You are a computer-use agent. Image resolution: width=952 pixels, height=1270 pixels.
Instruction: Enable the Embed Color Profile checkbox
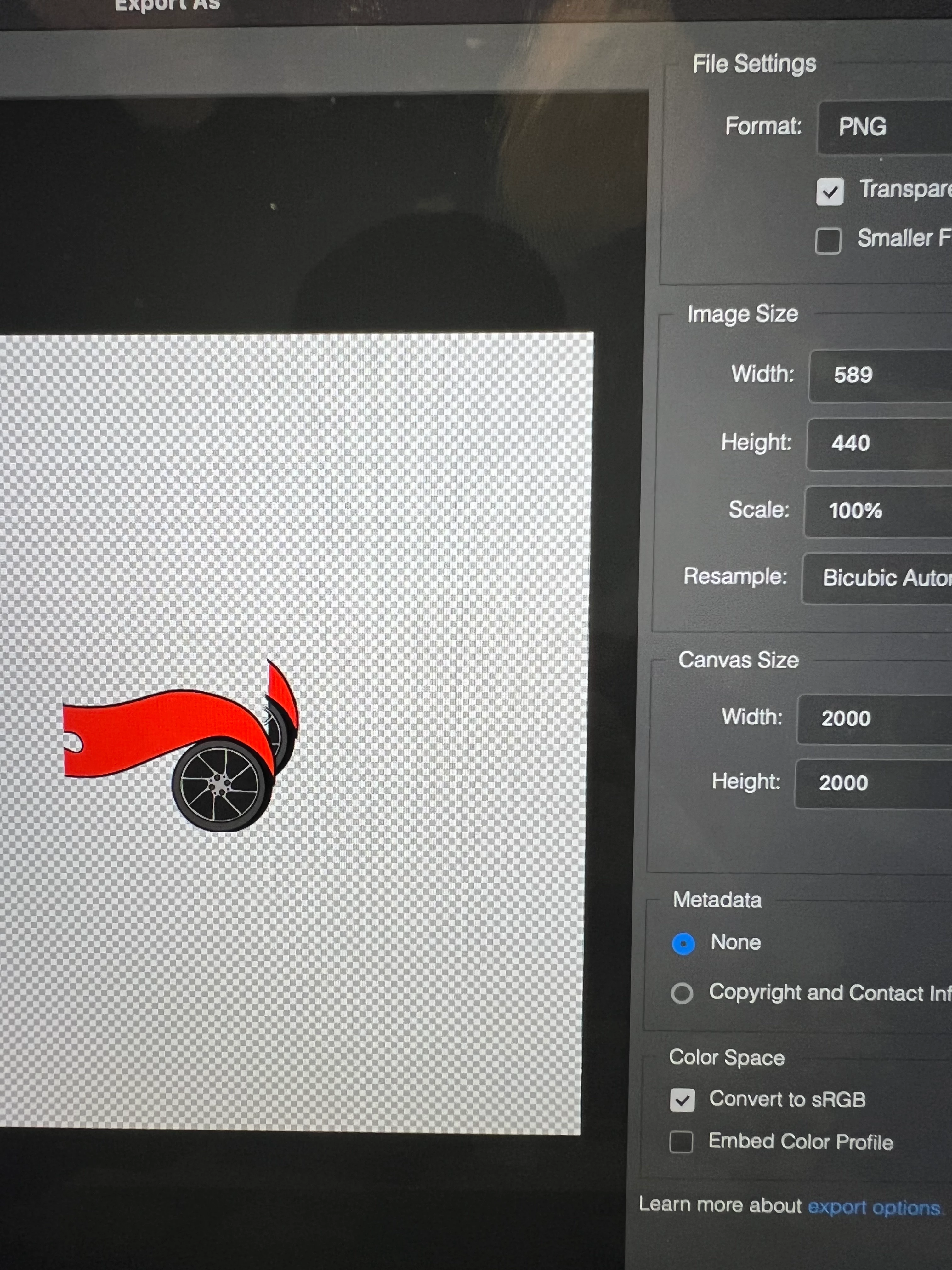(x=681, y=1142)
